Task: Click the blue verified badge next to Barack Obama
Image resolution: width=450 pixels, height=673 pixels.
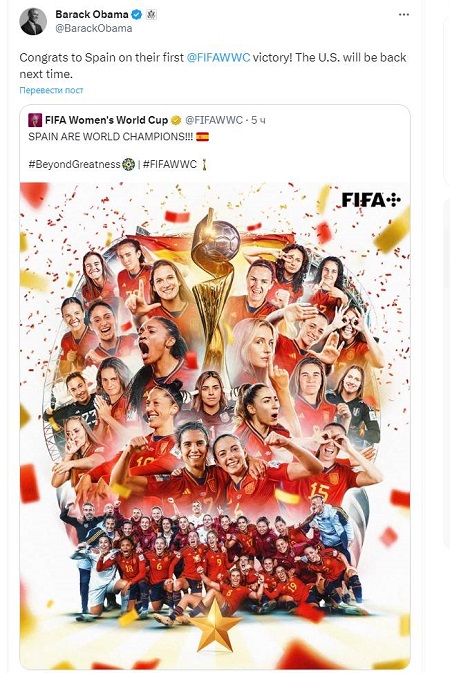Action: tap(137, 15)
